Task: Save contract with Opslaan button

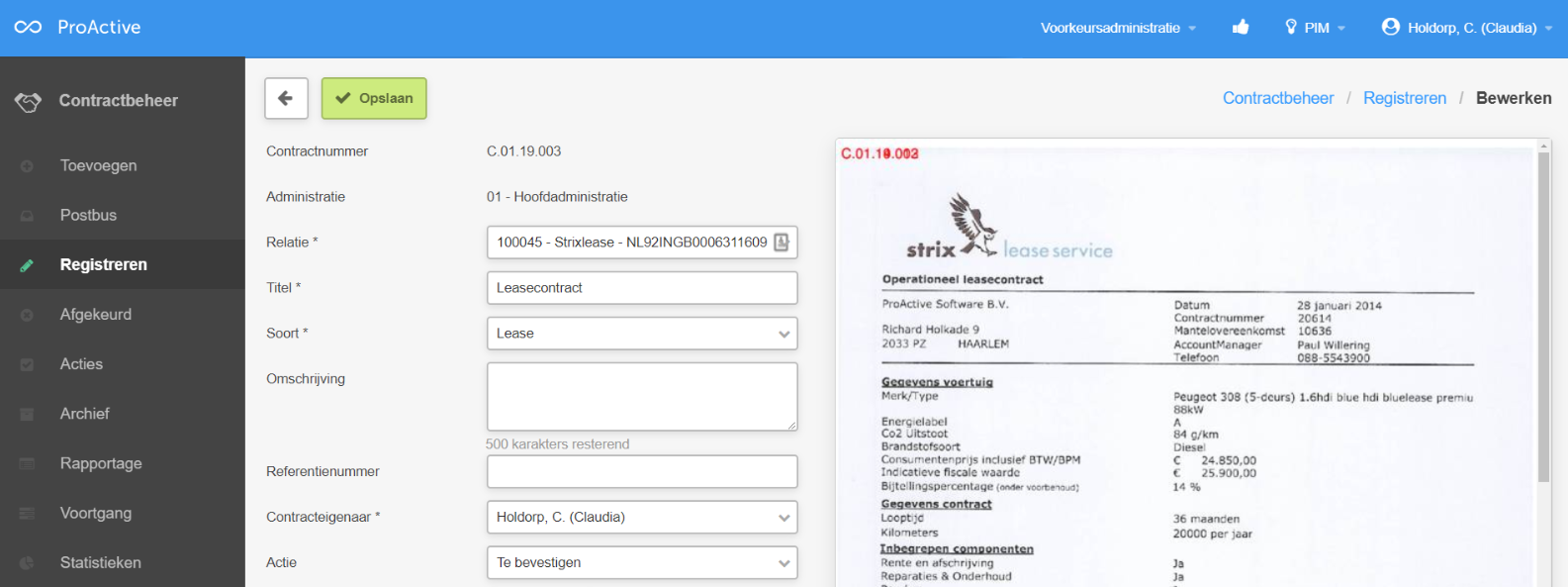Action: pos(374,98)
